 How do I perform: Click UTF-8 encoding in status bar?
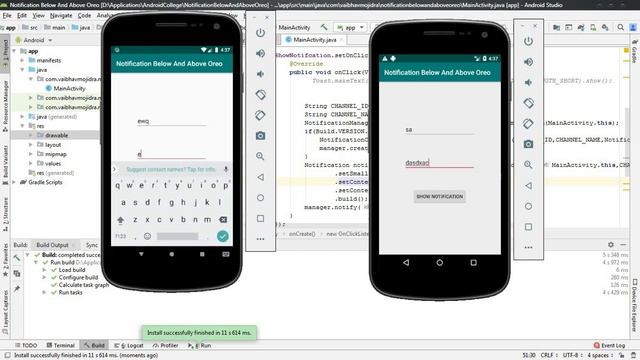tap(573, 356)
